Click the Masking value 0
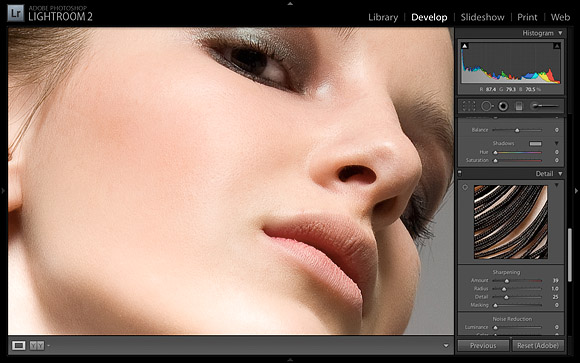This screenshot has width=580, height=363. 557,305
